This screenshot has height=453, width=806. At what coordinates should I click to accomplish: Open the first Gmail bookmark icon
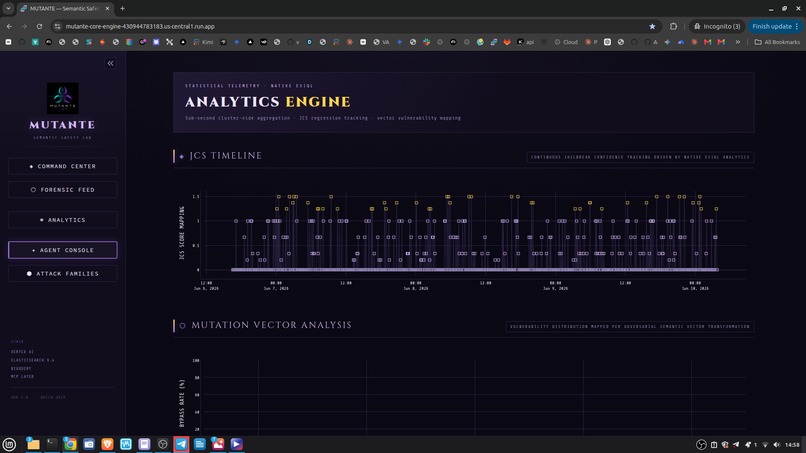(x=707, y=42)
